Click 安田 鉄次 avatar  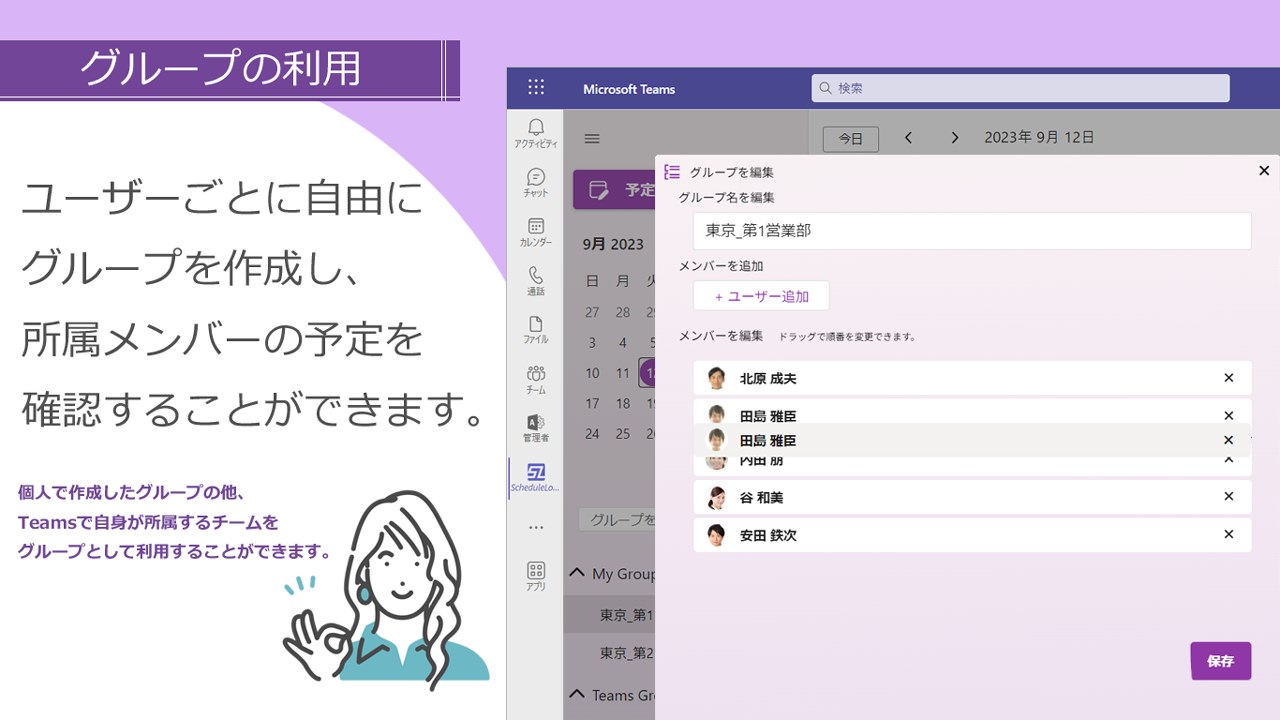tap(716, 535)
